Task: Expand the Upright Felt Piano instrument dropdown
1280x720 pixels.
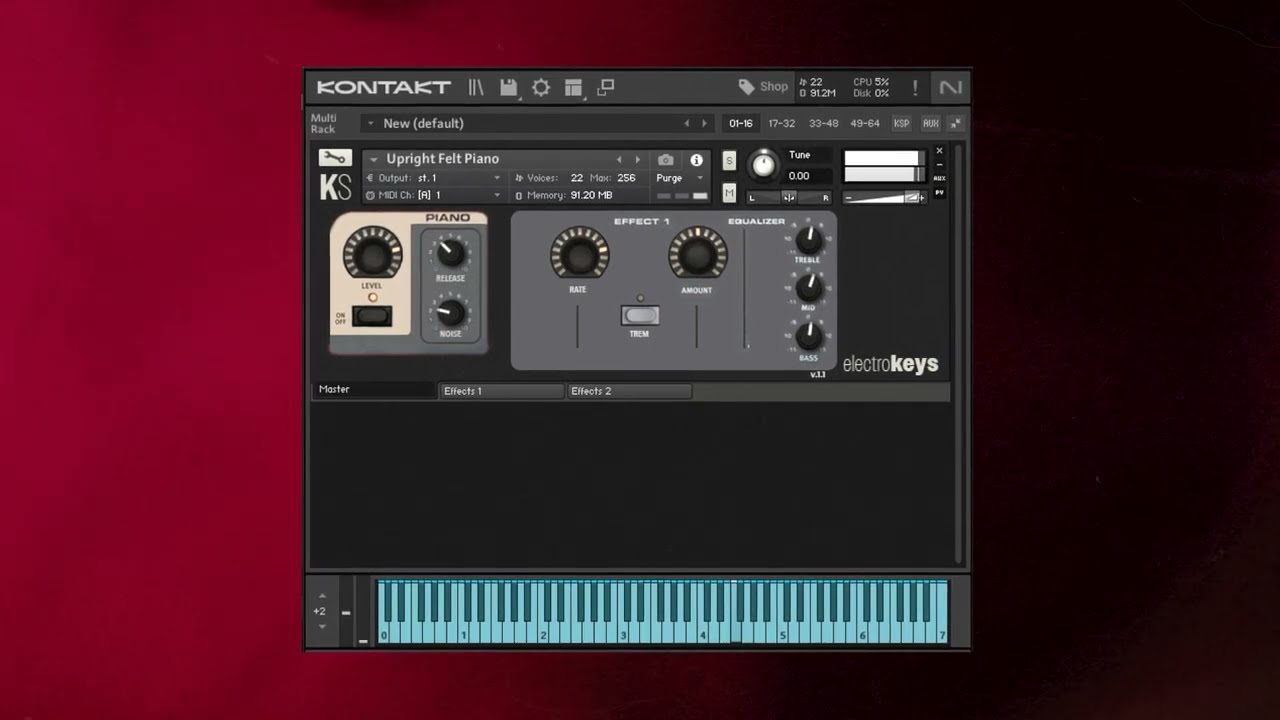Action: [x=373, y=159]
